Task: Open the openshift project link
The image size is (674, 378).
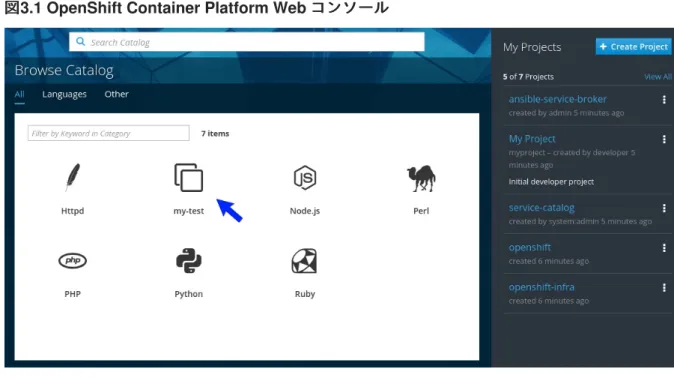Action: (530, 248)
